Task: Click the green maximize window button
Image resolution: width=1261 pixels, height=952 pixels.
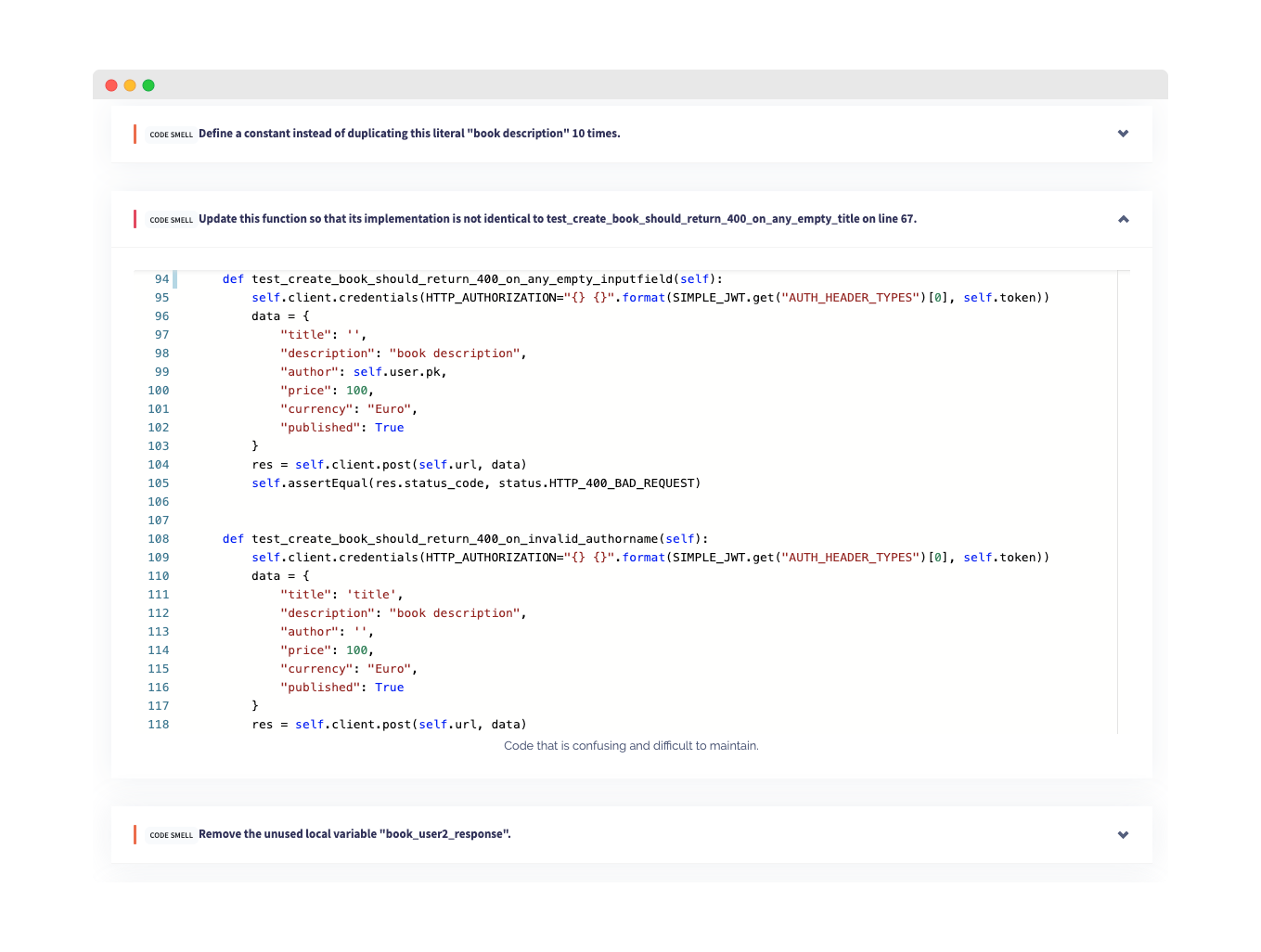Action: [x=148, y=85]
